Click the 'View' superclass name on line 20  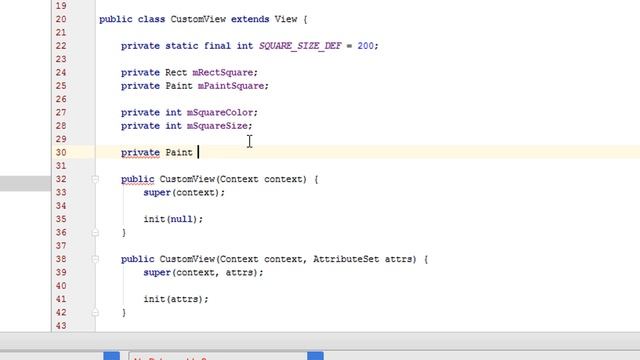click(286, 19)
